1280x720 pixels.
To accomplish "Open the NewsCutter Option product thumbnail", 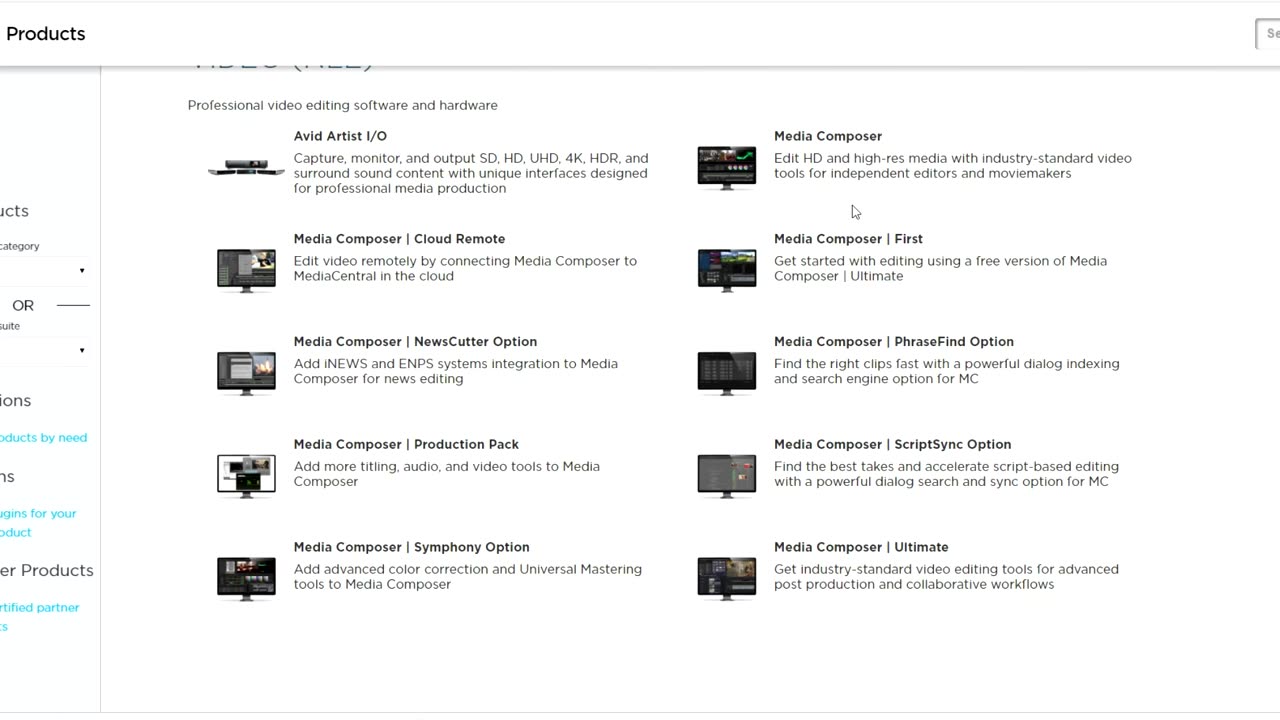I will coord(246,373).
